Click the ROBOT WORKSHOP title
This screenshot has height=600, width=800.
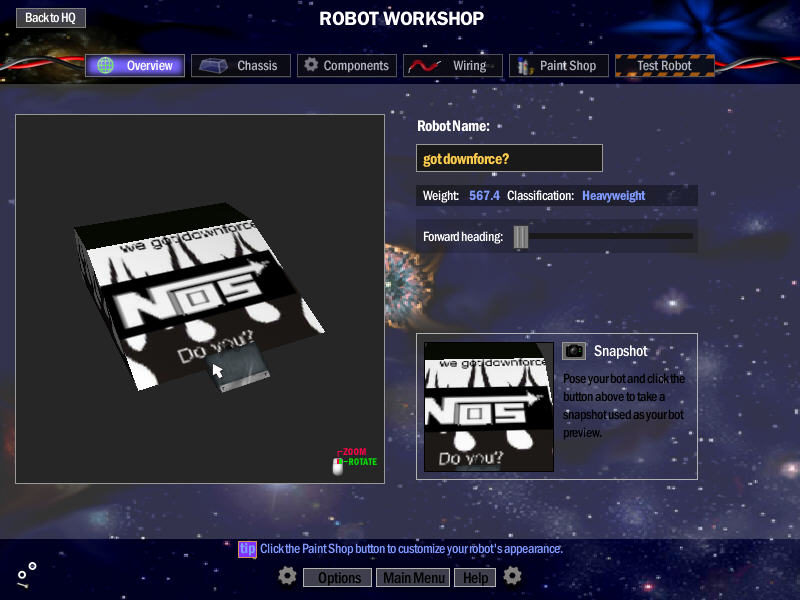click(x=402, y=18)
